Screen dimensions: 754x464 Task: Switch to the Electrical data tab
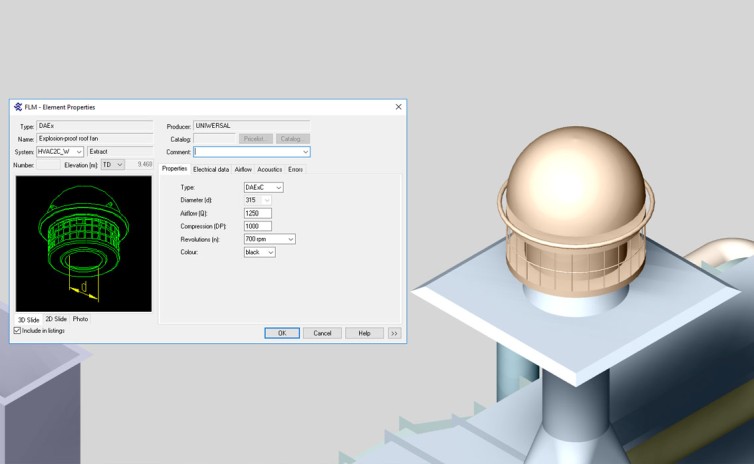click(x=211, y=170)
